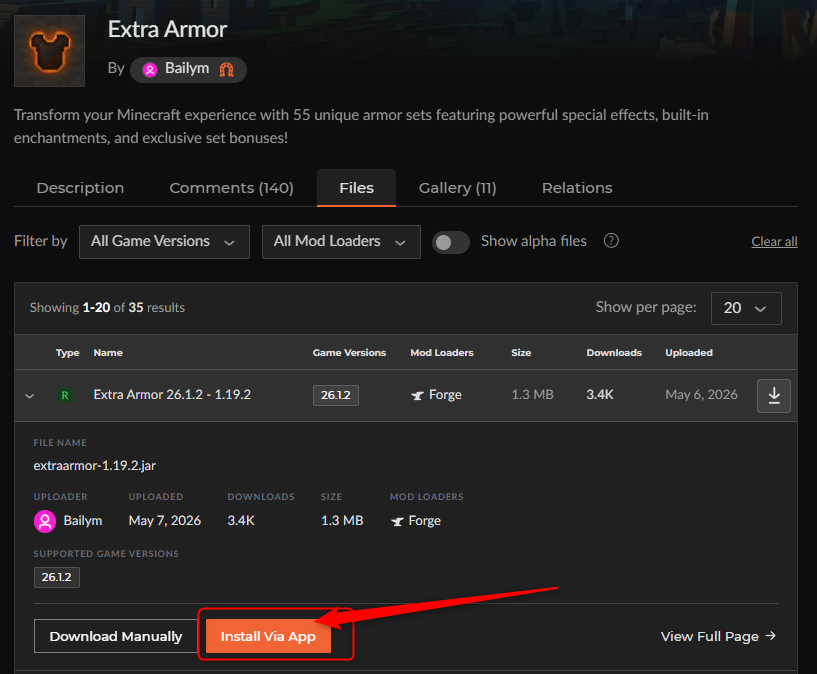Open the All Mod Loaders dropdown
Image resolution: width=817 pixels, height=674 pixels.
(341, 242)
